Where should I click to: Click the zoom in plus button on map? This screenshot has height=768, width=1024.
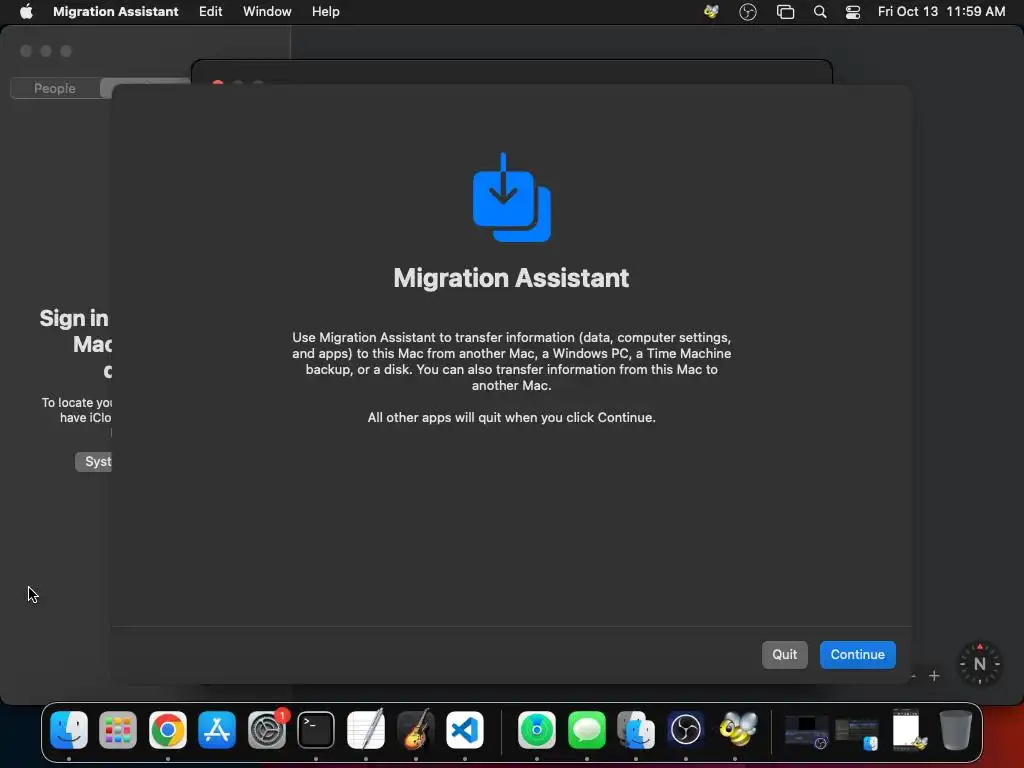[934, 676]
